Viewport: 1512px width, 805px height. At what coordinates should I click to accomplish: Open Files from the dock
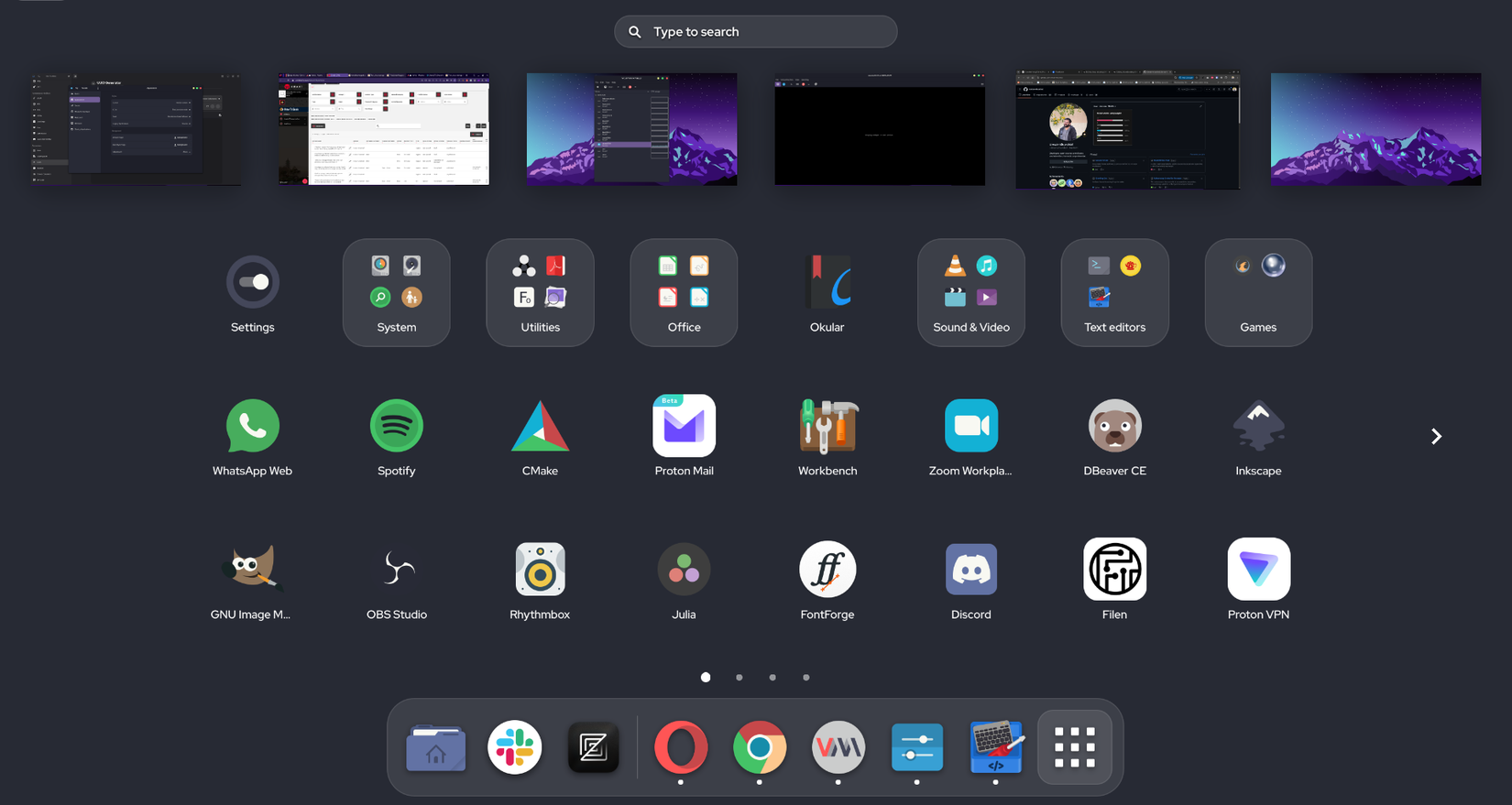tap(436, 747)
